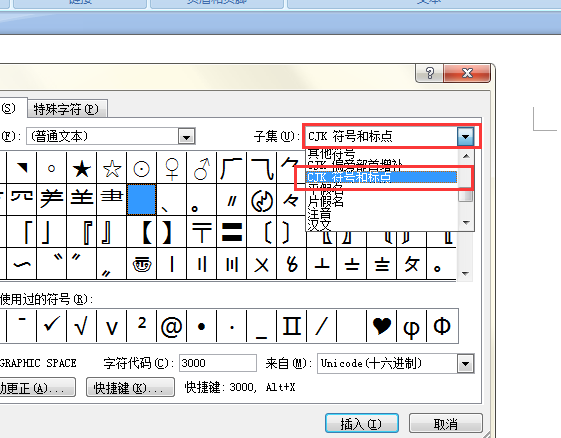Select CJK 符号和标点 in subset list

click(x=381, y=177)
